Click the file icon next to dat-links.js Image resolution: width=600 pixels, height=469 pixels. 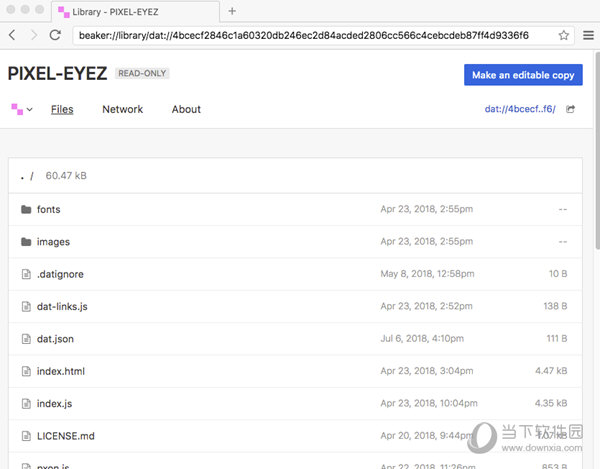(26, 306)
